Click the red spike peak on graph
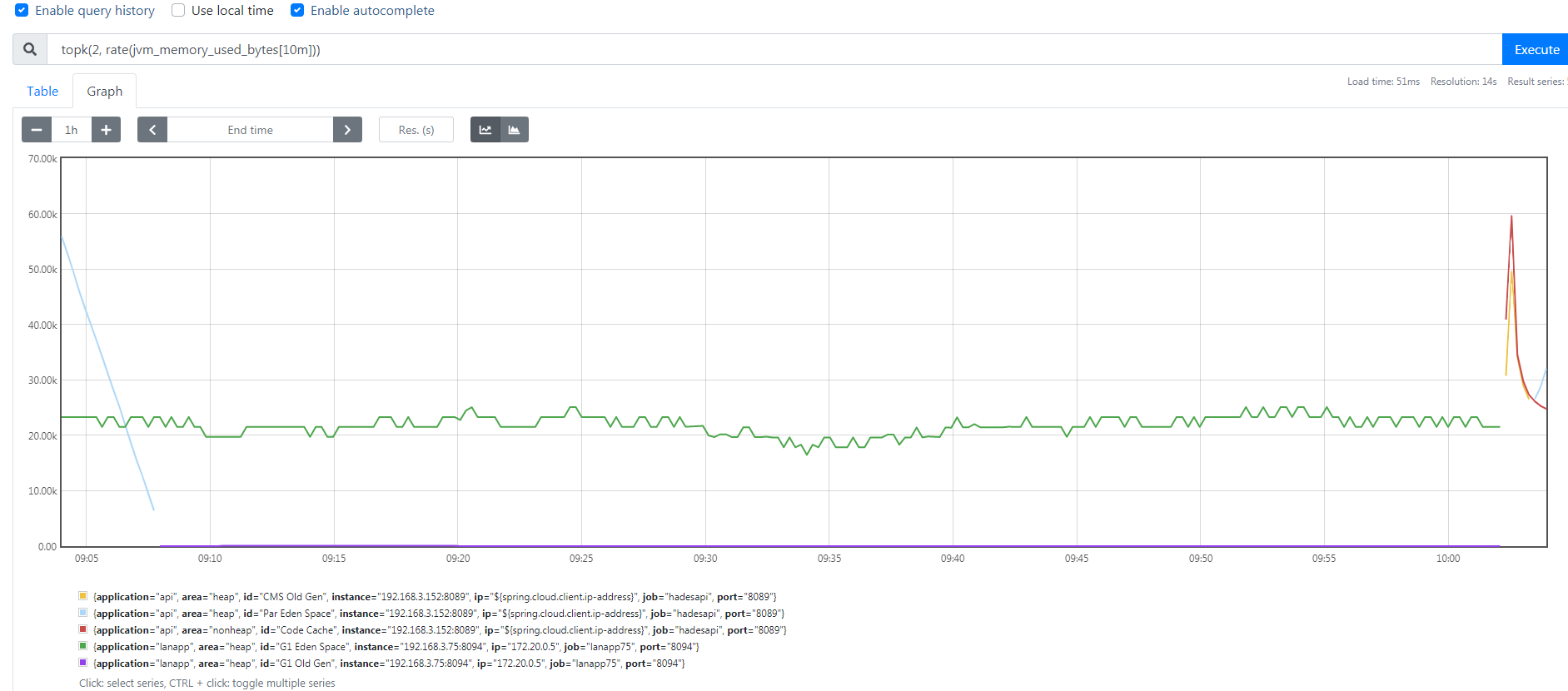 [1511, 217]
